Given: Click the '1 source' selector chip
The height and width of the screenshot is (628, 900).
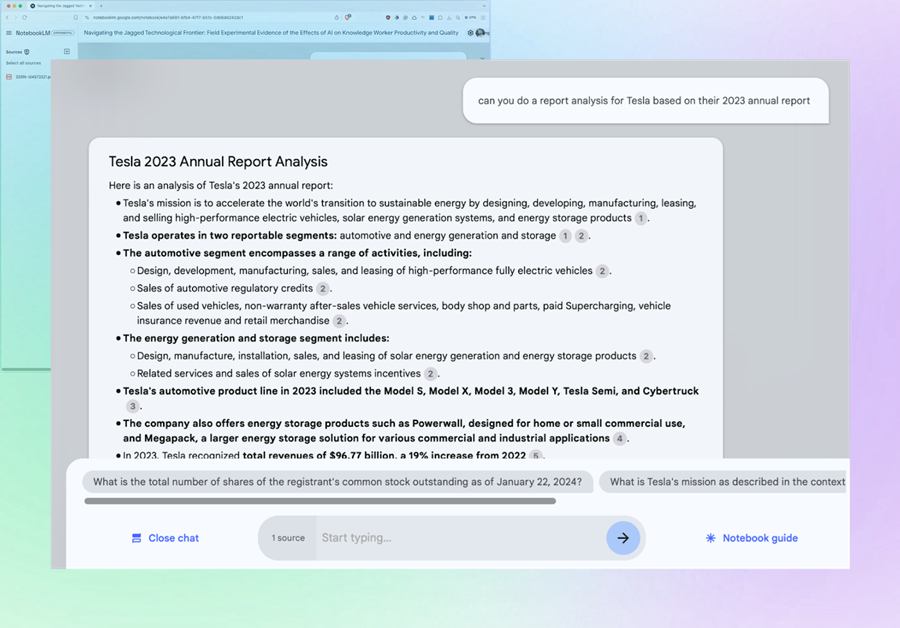Looking at the screenshot, I should tap(288, 538).
